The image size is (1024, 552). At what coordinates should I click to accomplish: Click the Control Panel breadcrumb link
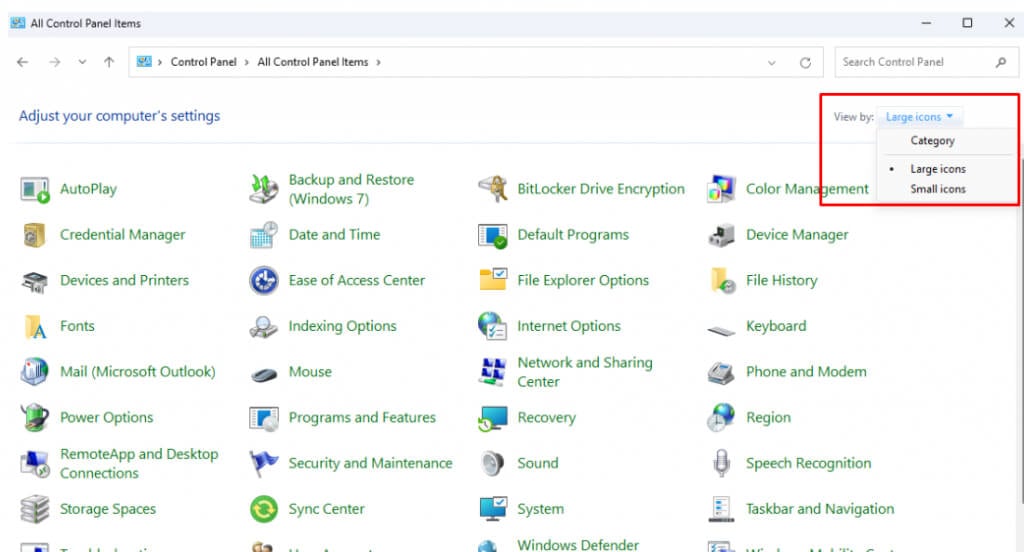(203, 62)
